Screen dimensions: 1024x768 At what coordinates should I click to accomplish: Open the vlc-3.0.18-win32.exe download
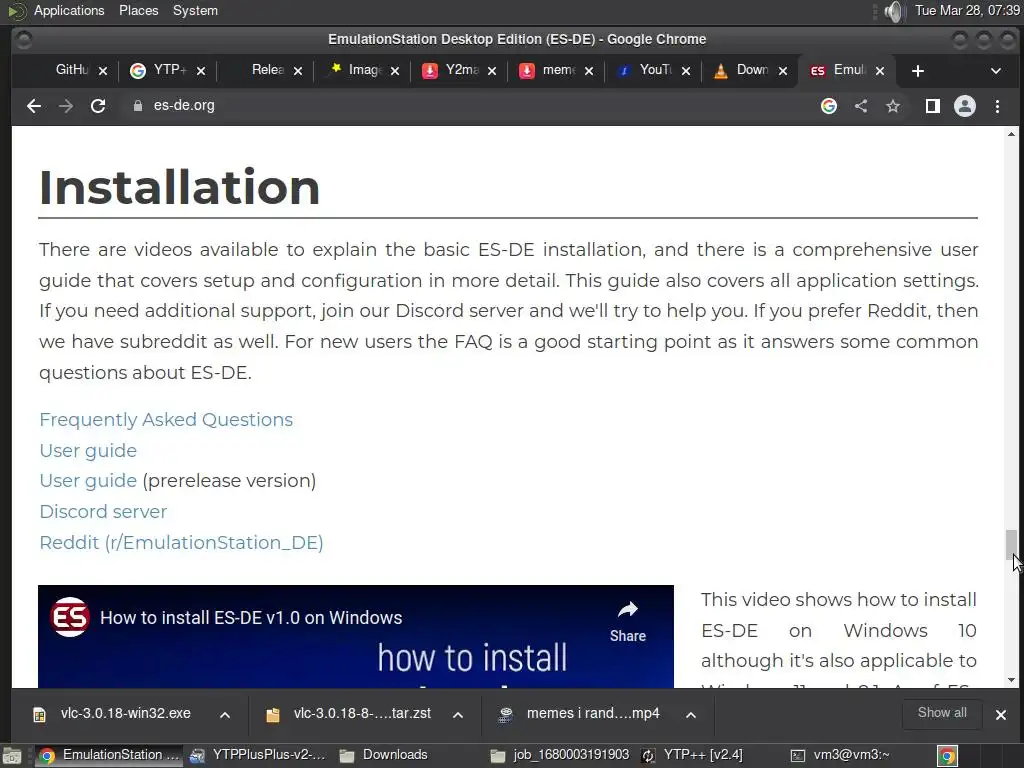[114, 714]
